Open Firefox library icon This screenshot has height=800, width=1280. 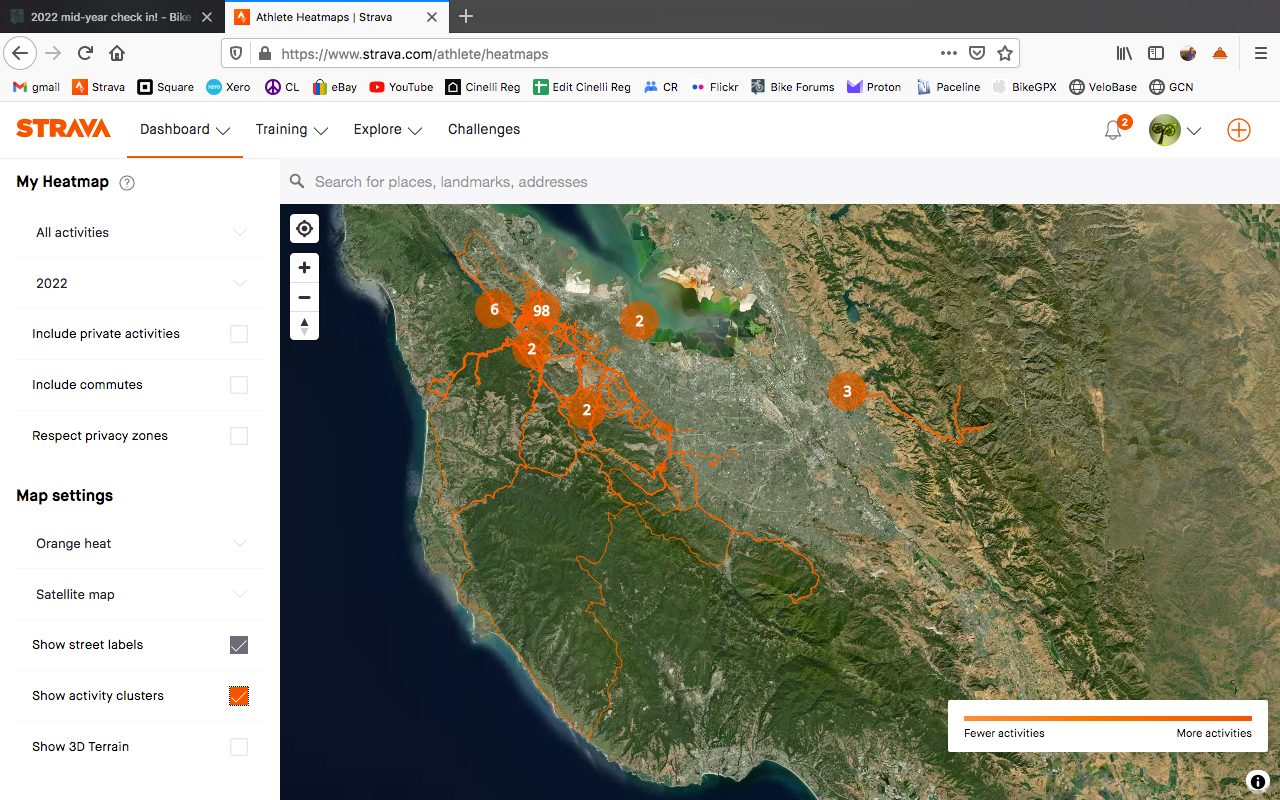coord(1124,53)
